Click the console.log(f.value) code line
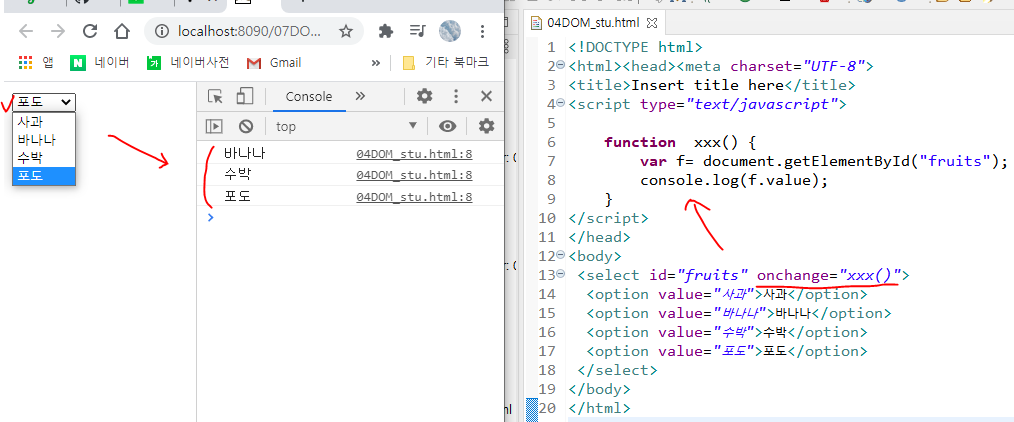This screenshot has height=422, width=1014. [734, 180]
